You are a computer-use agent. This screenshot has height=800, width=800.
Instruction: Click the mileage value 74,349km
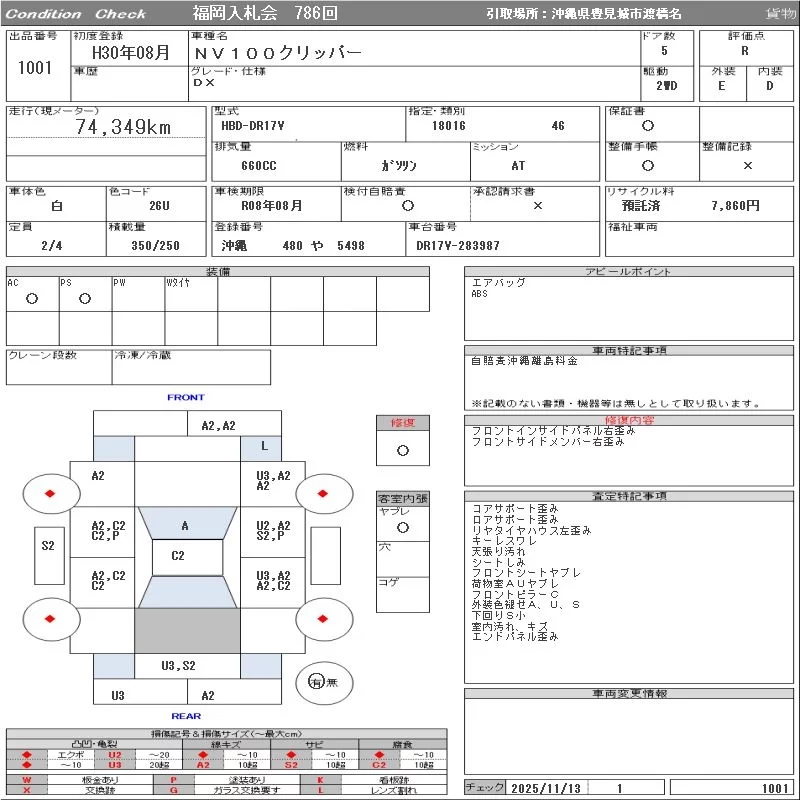[123, 127]
